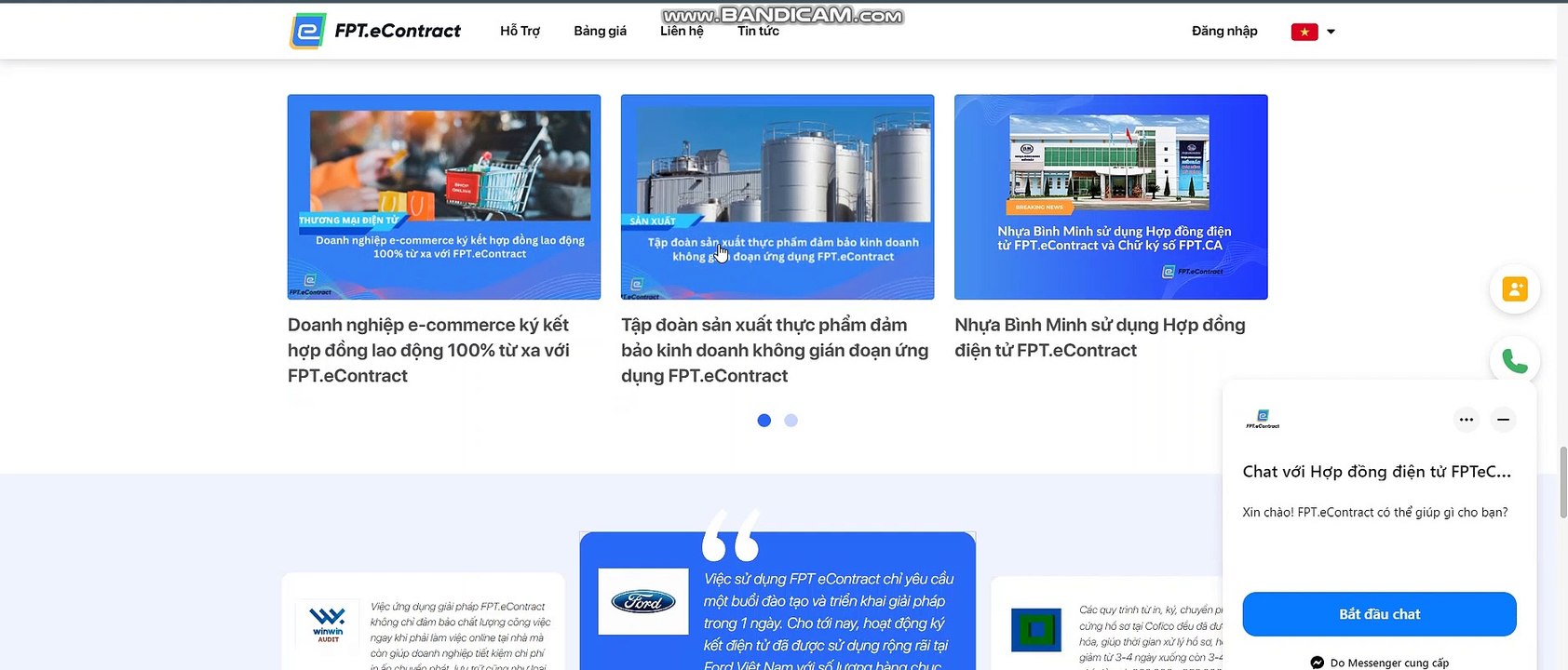The width and height of the screenshot is (1568, 670).
Task: Click the Ford logo in testimonial card
Action: [x=643, y=602]
